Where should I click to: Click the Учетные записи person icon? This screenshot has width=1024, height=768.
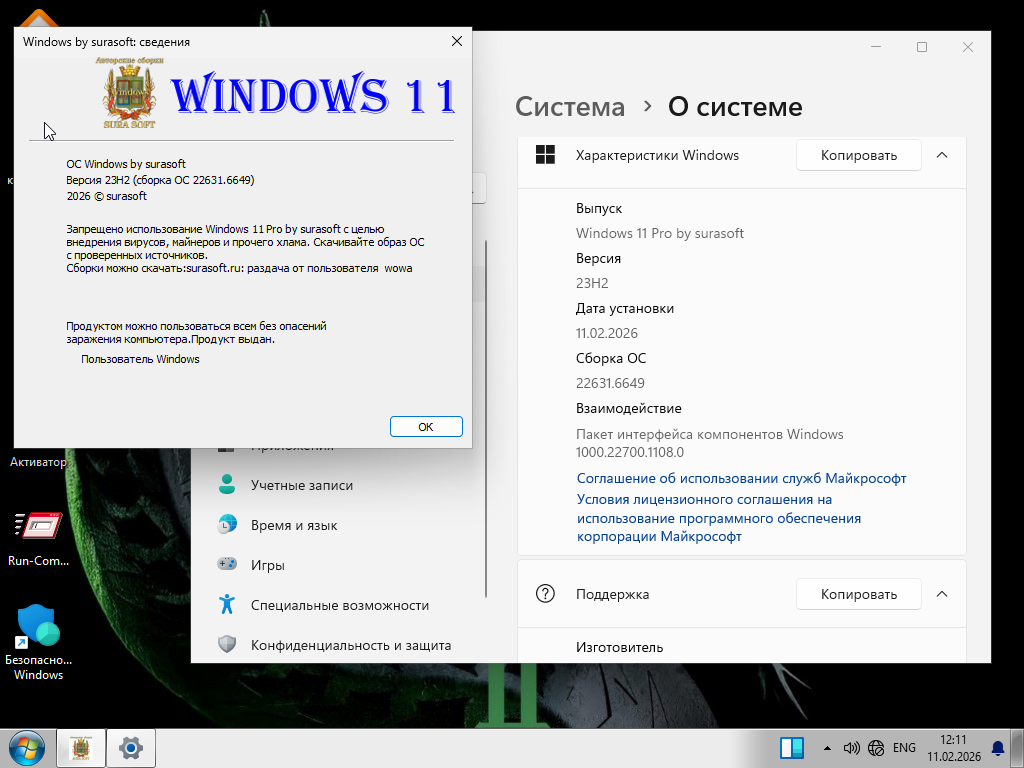click(227, 485)
